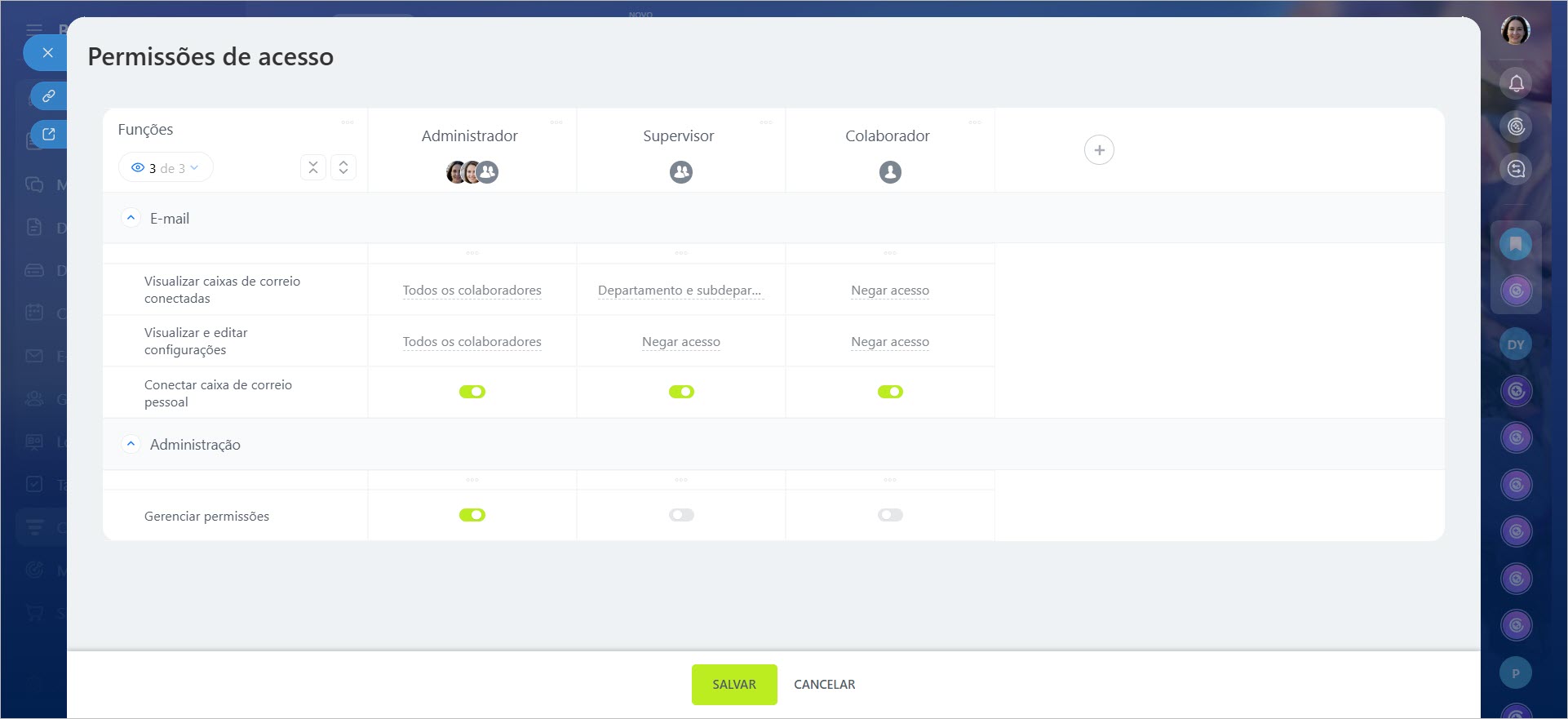The width and height of the screenshot is (1568, 719).
Task: Open the user profile avatar
Action: 1515,31
